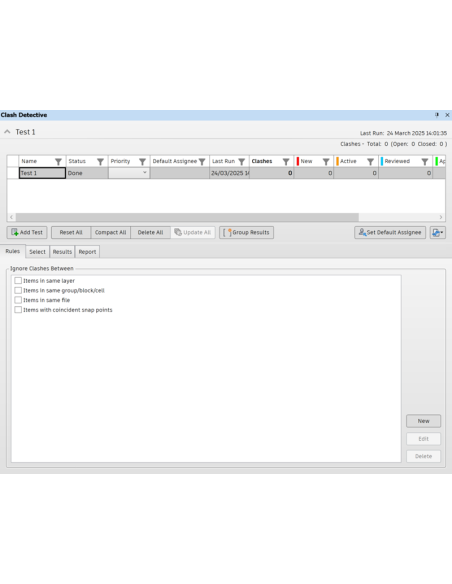Image resolution: width=452 pixels, height=584 pixels.
Task: Click the Edit rule button
Action: click(x=423, y=439)
